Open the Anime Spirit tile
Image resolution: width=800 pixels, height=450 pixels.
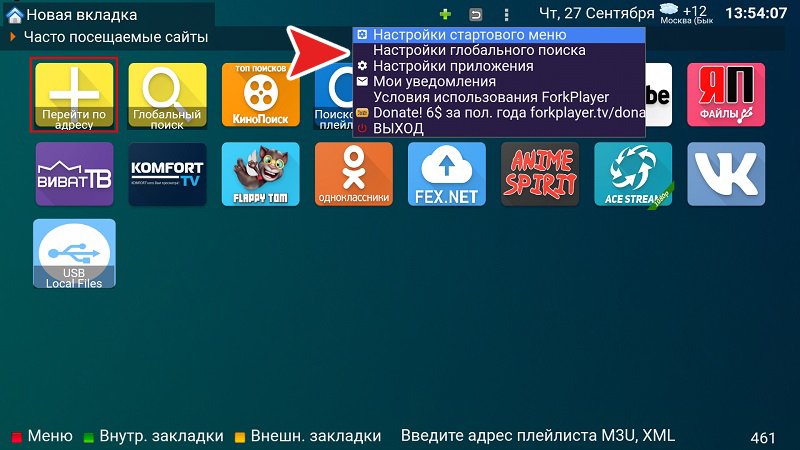click(x=540, y=174)
